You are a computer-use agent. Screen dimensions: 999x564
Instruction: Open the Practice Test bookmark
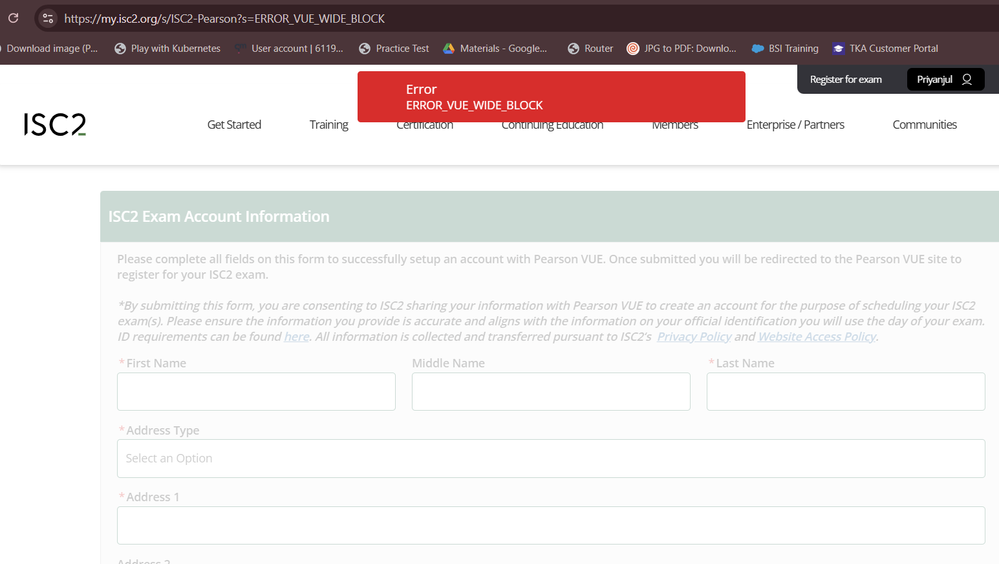394,48
